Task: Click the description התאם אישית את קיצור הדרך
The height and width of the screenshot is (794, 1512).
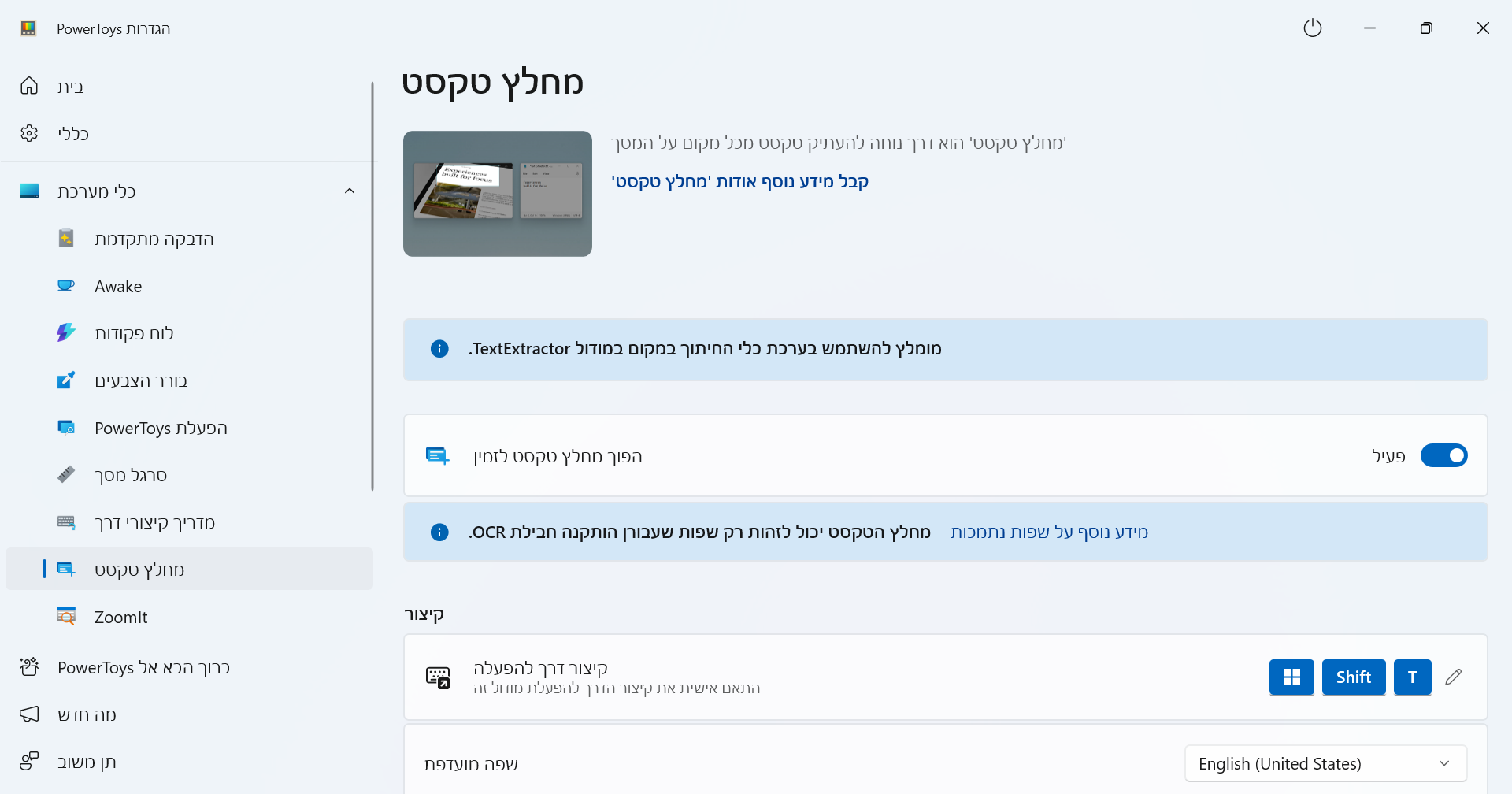Action: [617, 688]
